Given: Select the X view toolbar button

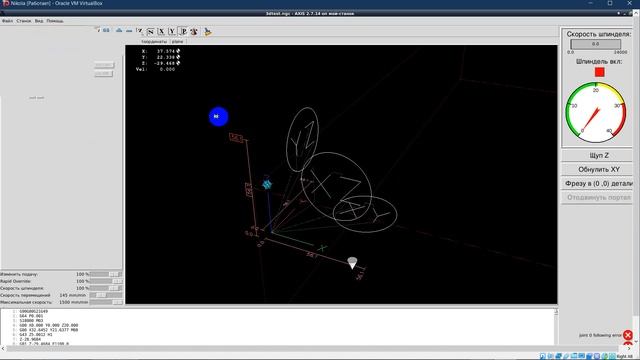Looking at the screenshot, I should point(162,31).
